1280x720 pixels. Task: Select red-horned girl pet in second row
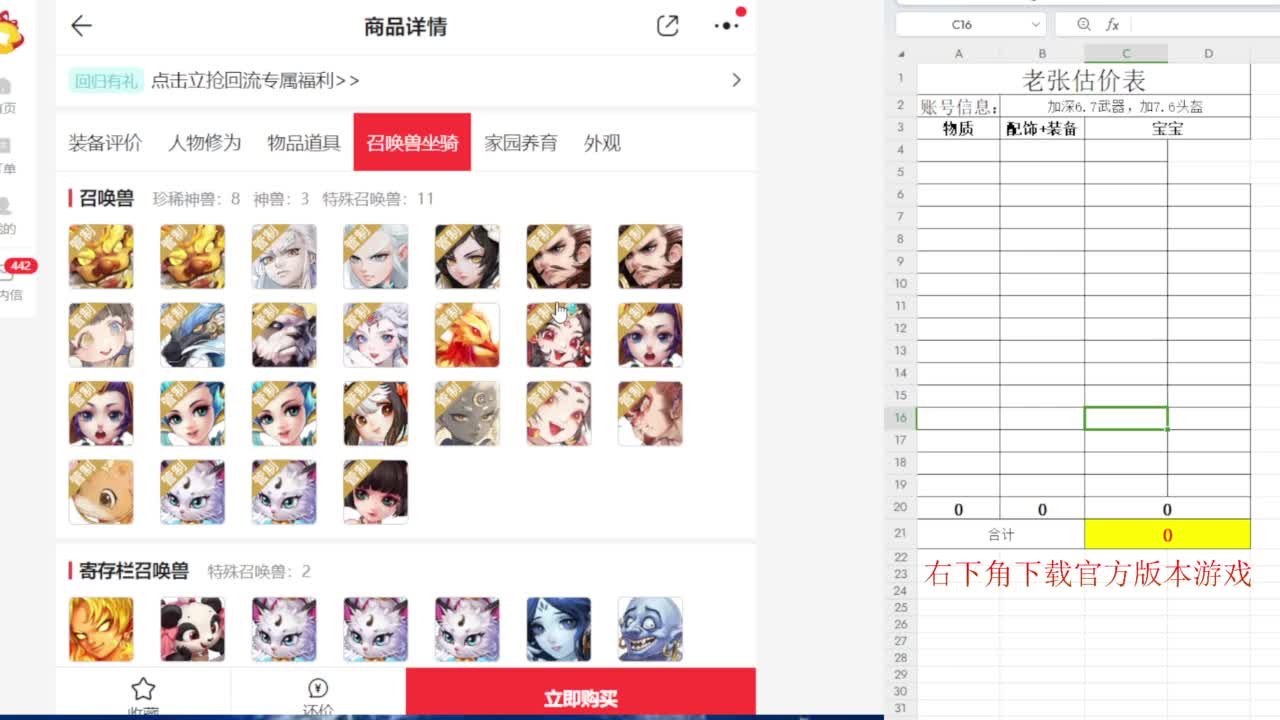[558, 335]
